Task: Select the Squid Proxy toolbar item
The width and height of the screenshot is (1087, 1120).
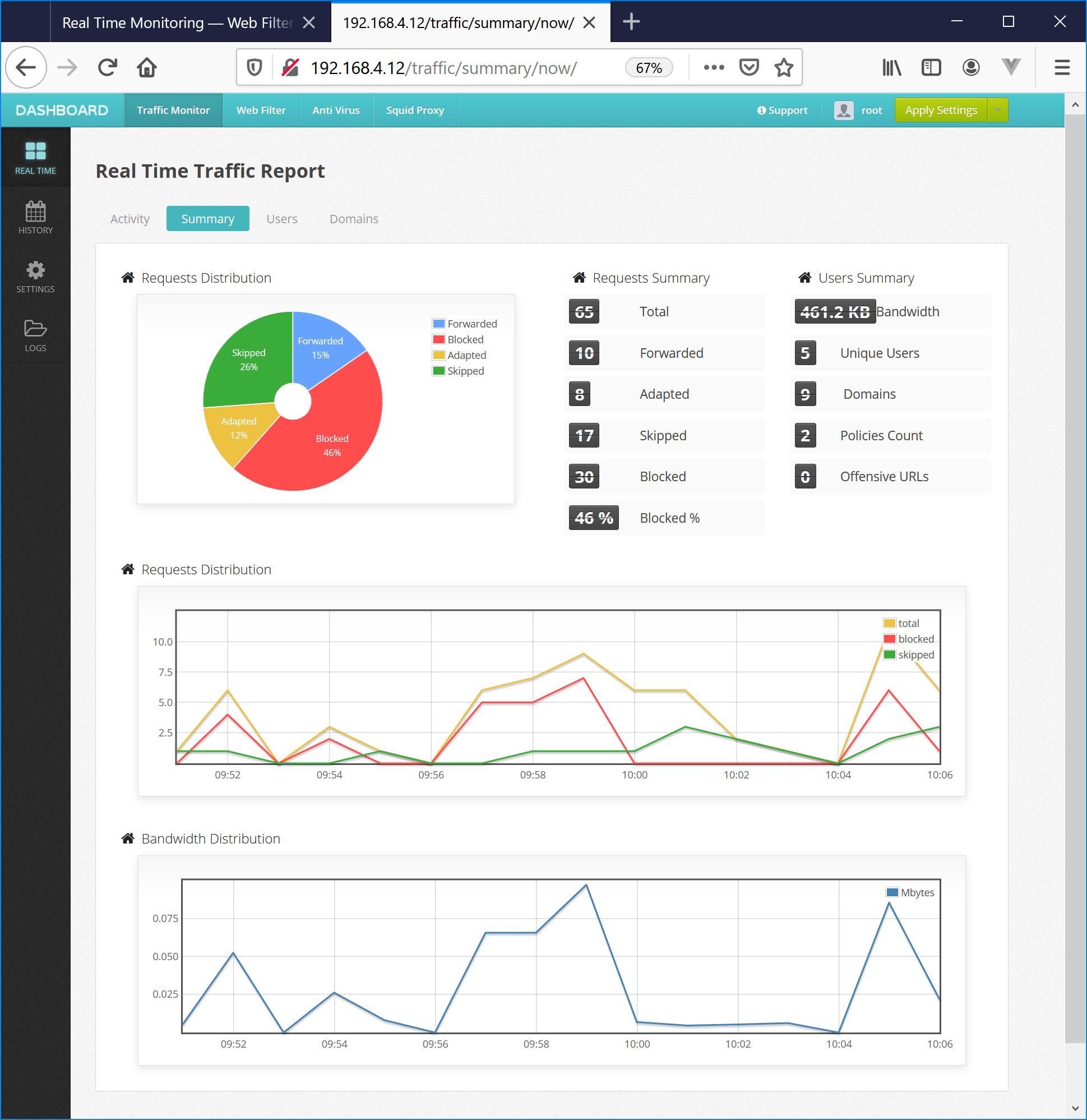Action: [x=414, y=110]
